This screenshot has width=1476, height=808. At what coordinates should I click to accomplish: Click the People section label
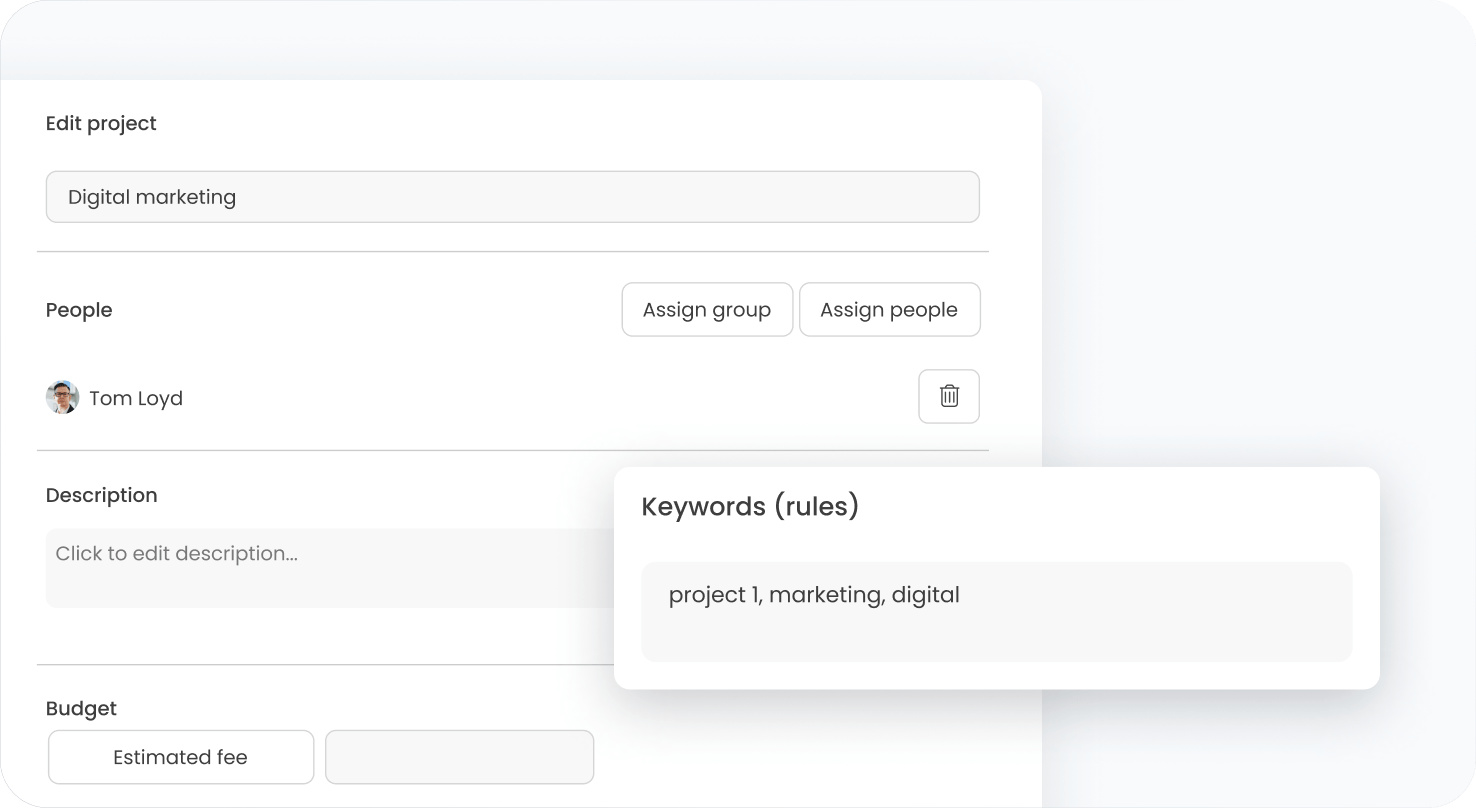[79, 310]
